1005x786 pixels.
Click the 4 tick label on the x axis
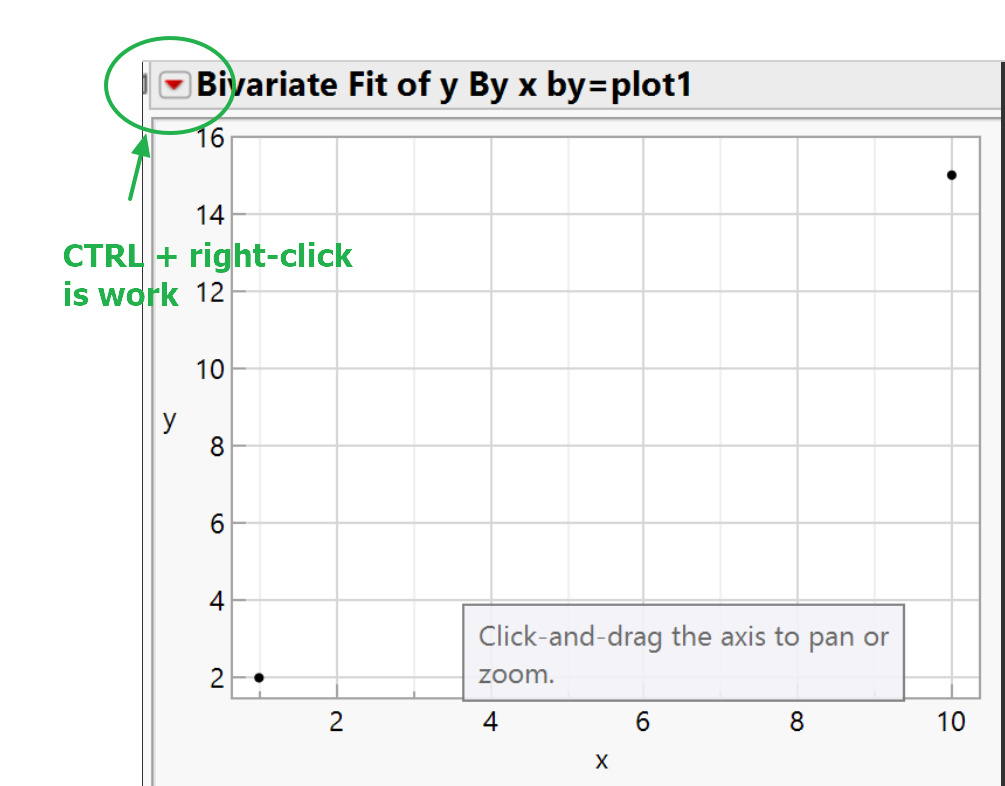(x=491, y=722)
